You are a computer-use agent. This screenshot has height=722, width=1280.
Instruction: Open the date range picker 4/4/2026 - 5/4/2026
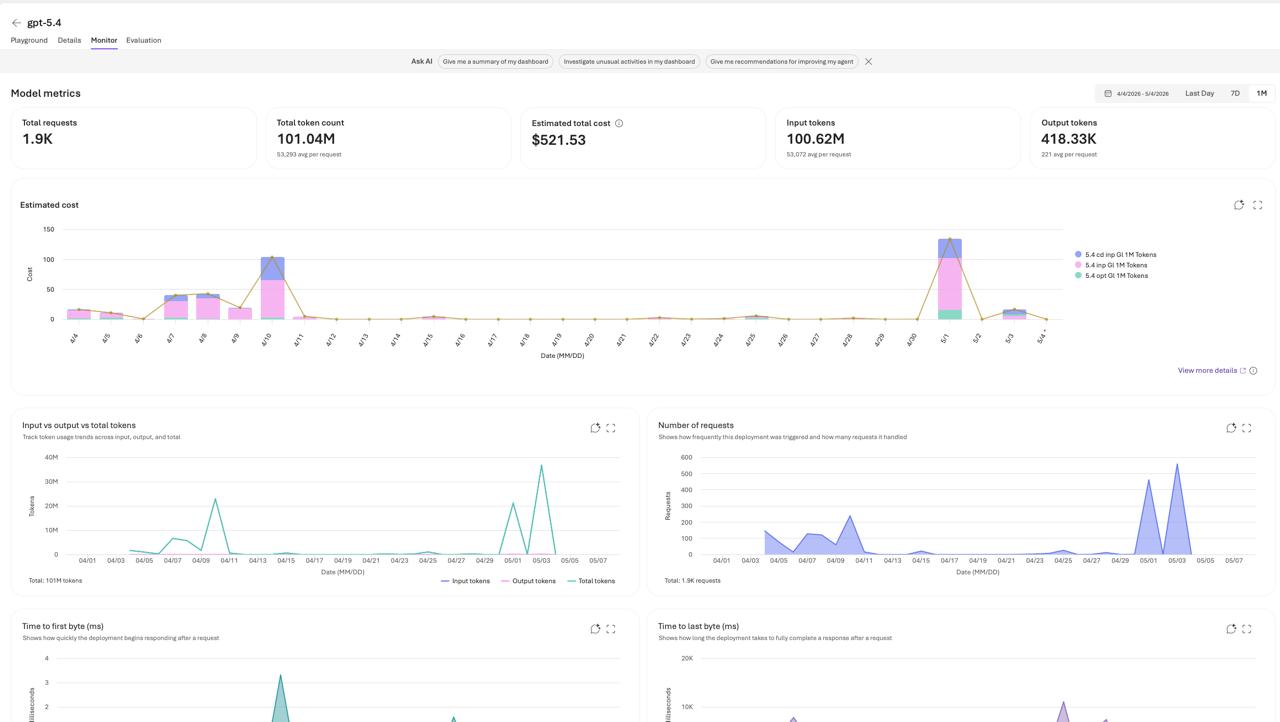(x=1137, y=93)
